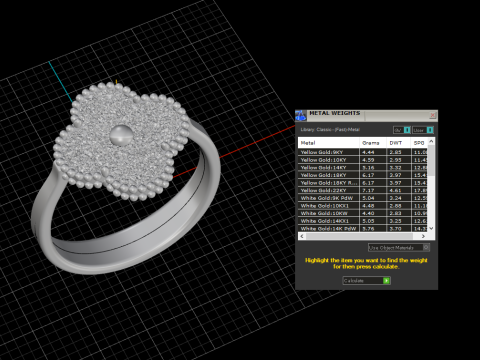480x360 pixels.
Task: Select the White Gold:9K PdW row
Action: point(363,198)
